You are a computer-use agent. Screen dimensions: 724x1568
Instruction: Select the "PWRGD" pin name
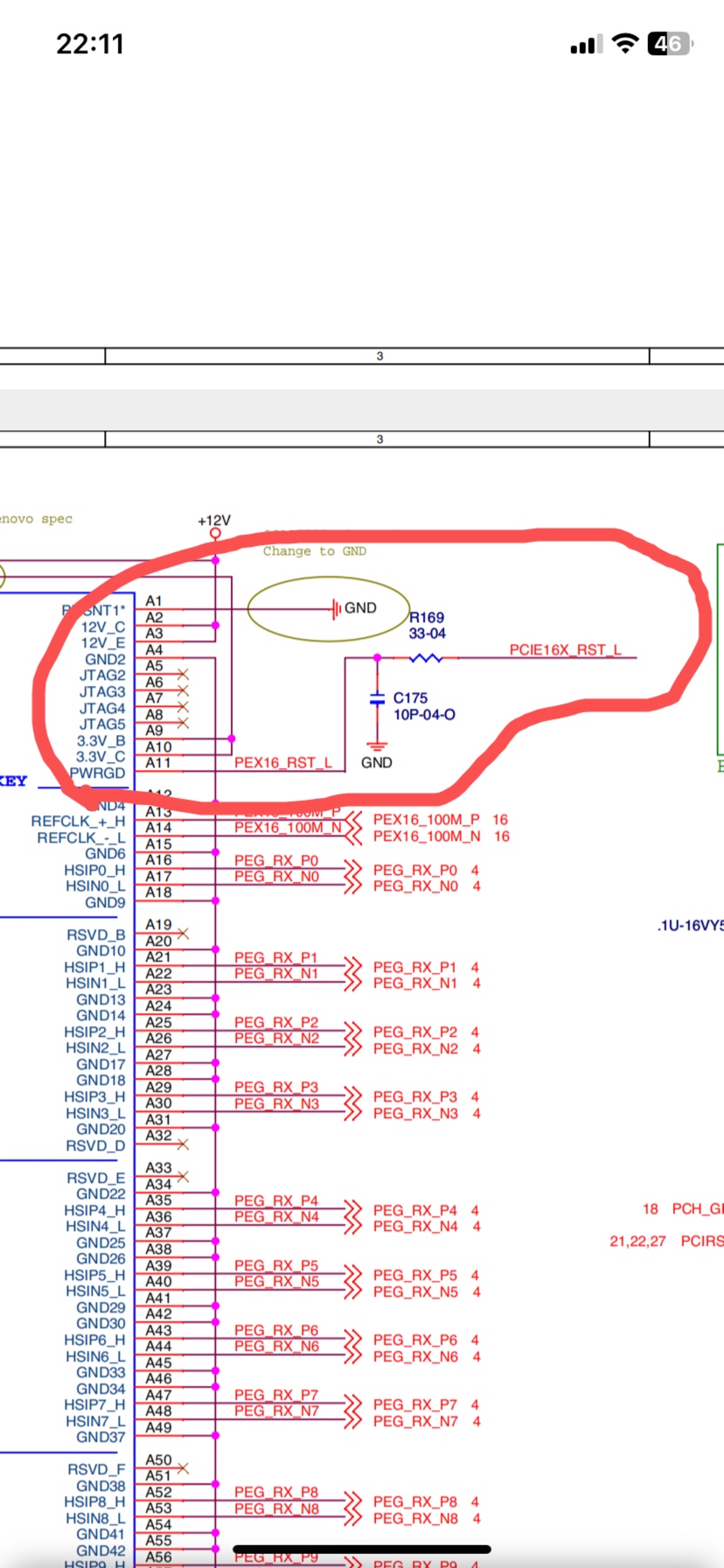[97, 773]
